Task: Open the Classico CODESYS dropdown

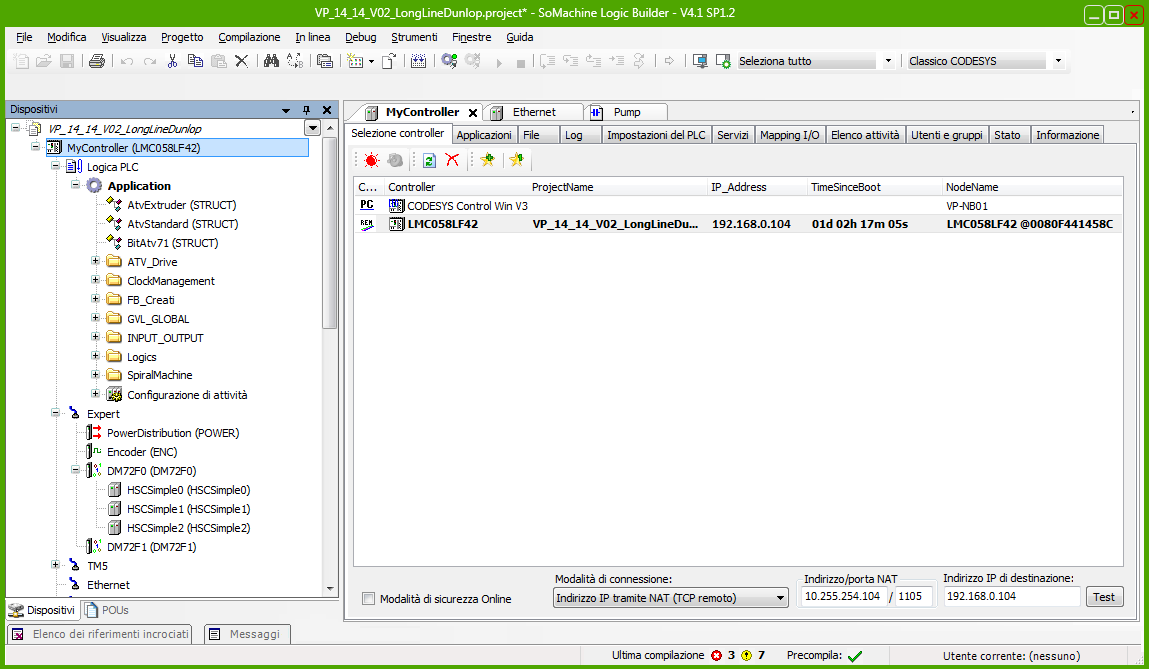Action: click(1058, 61)
